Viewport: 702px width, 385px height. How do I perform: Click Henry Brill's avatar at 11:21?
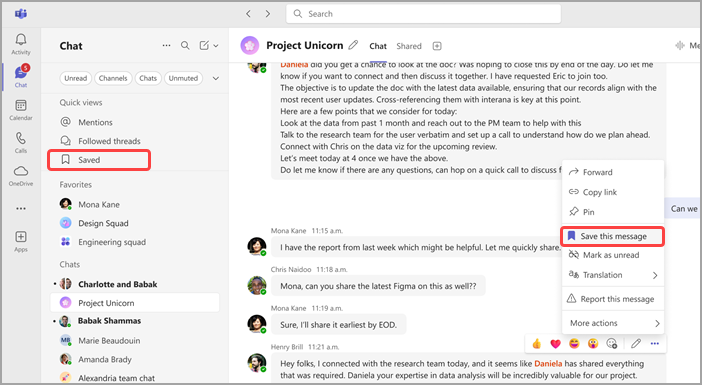(x=257, y=363)
